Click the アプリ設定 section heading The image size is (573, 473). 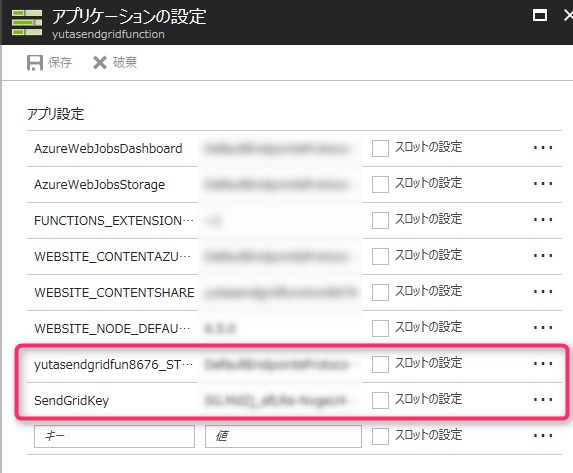click(56, 114)
